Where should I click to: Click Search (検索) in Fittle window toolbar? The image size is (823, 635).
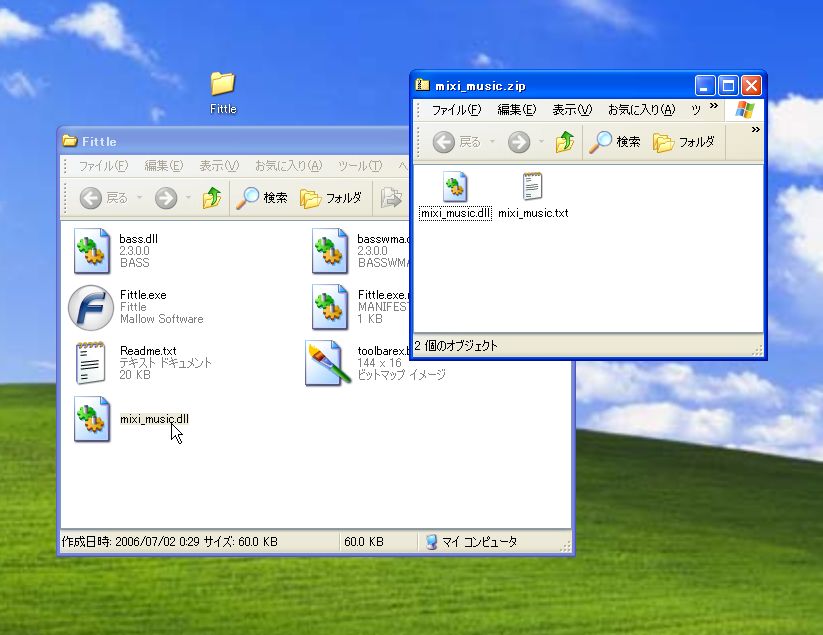[262, 198]
